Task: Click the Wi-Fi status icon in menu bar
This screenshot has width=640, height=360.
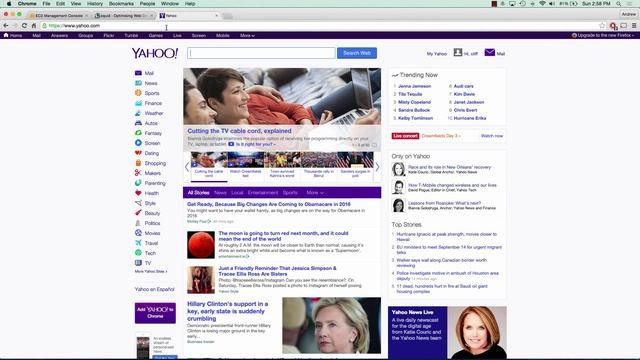Action: pyautogui.click(x=542, y=4)
